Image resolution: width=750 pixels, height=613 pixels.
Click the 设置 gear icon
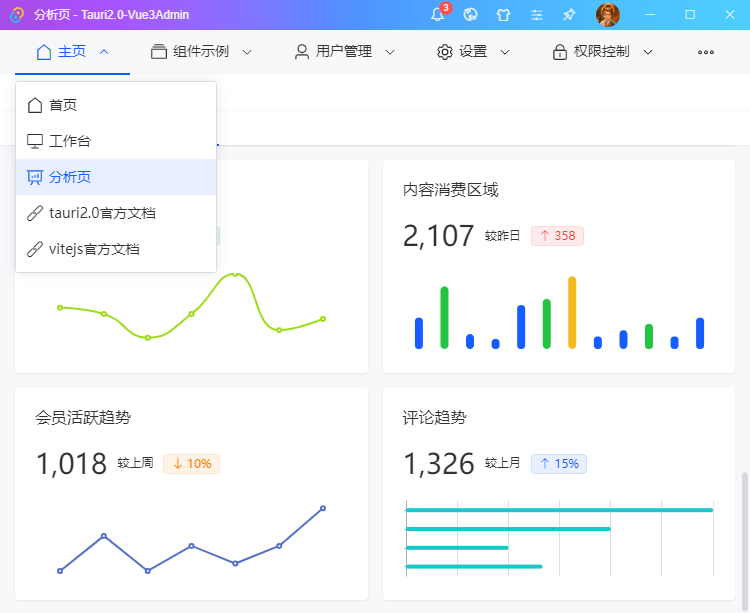(445, 52)
